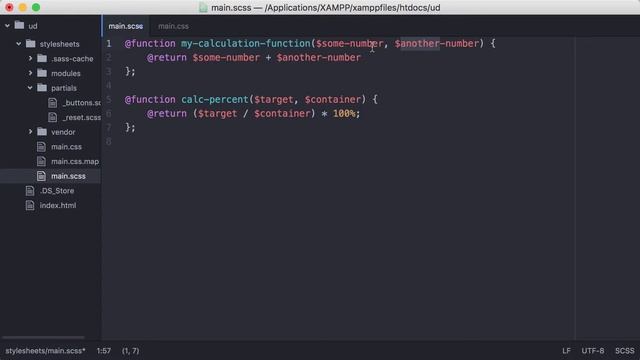640x360 pixels.
Task: Click the main.scss file icon in tree
Action: 41,176
